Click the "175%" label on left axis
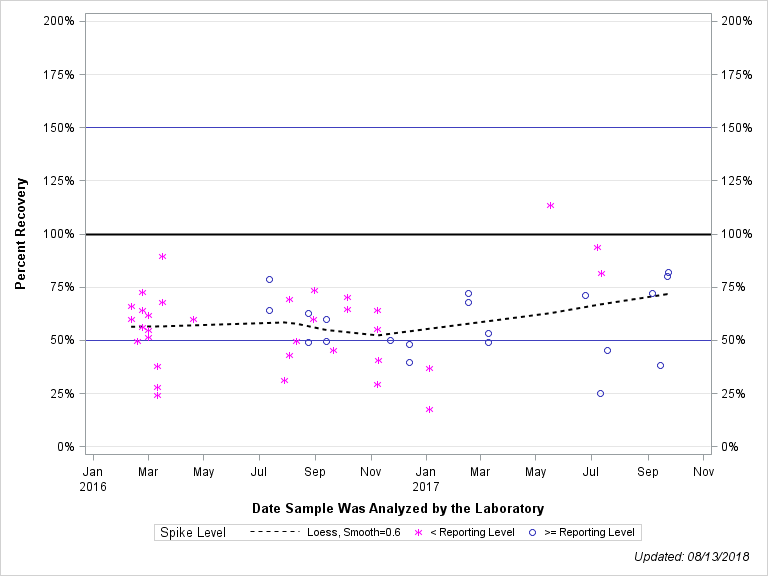768x576 pixels. point(59,74)
